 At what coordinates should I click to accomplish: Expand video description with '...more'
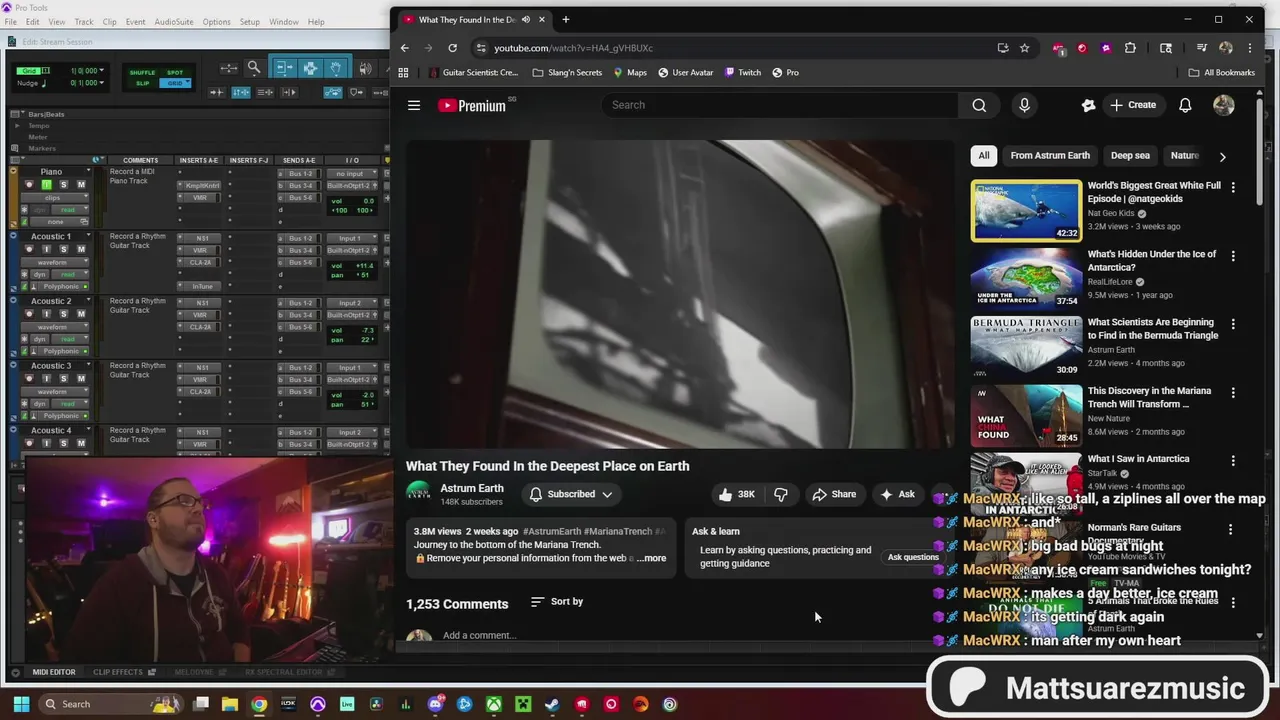(651, 558)
